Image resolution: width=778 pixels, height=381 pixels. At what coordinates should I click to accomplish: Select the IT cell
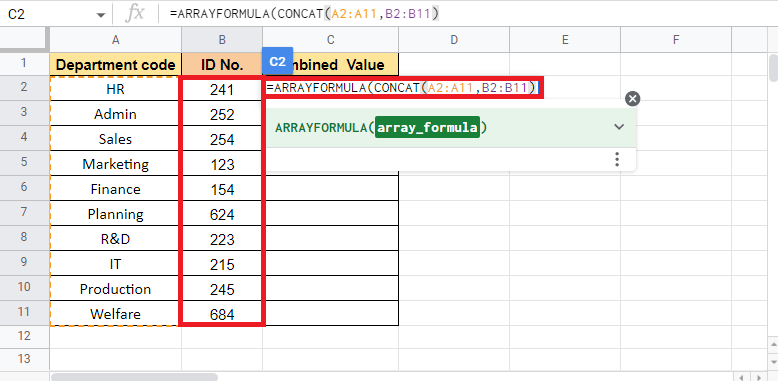[x=116, y=264]
